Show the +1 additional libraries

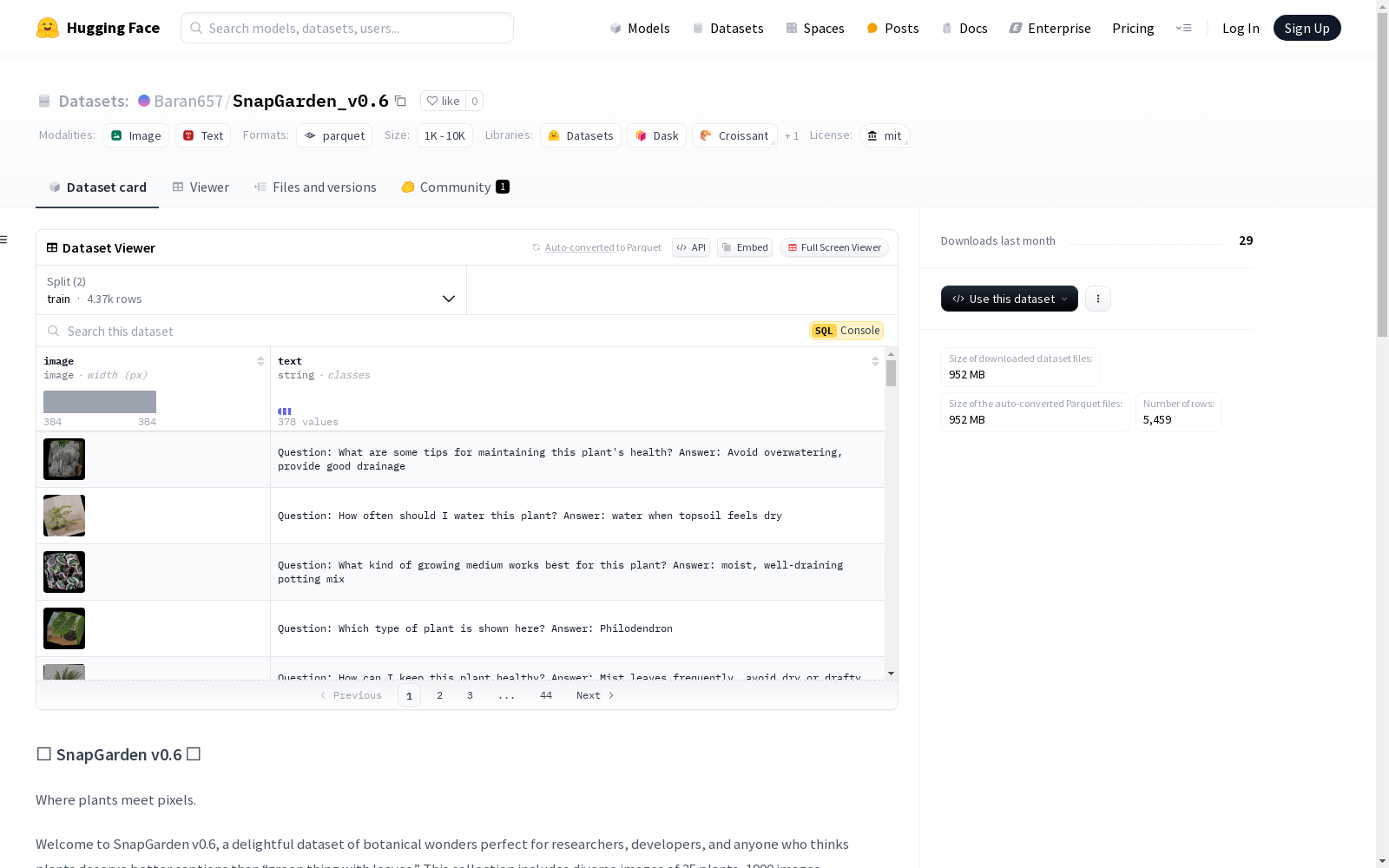pos(792,136)
